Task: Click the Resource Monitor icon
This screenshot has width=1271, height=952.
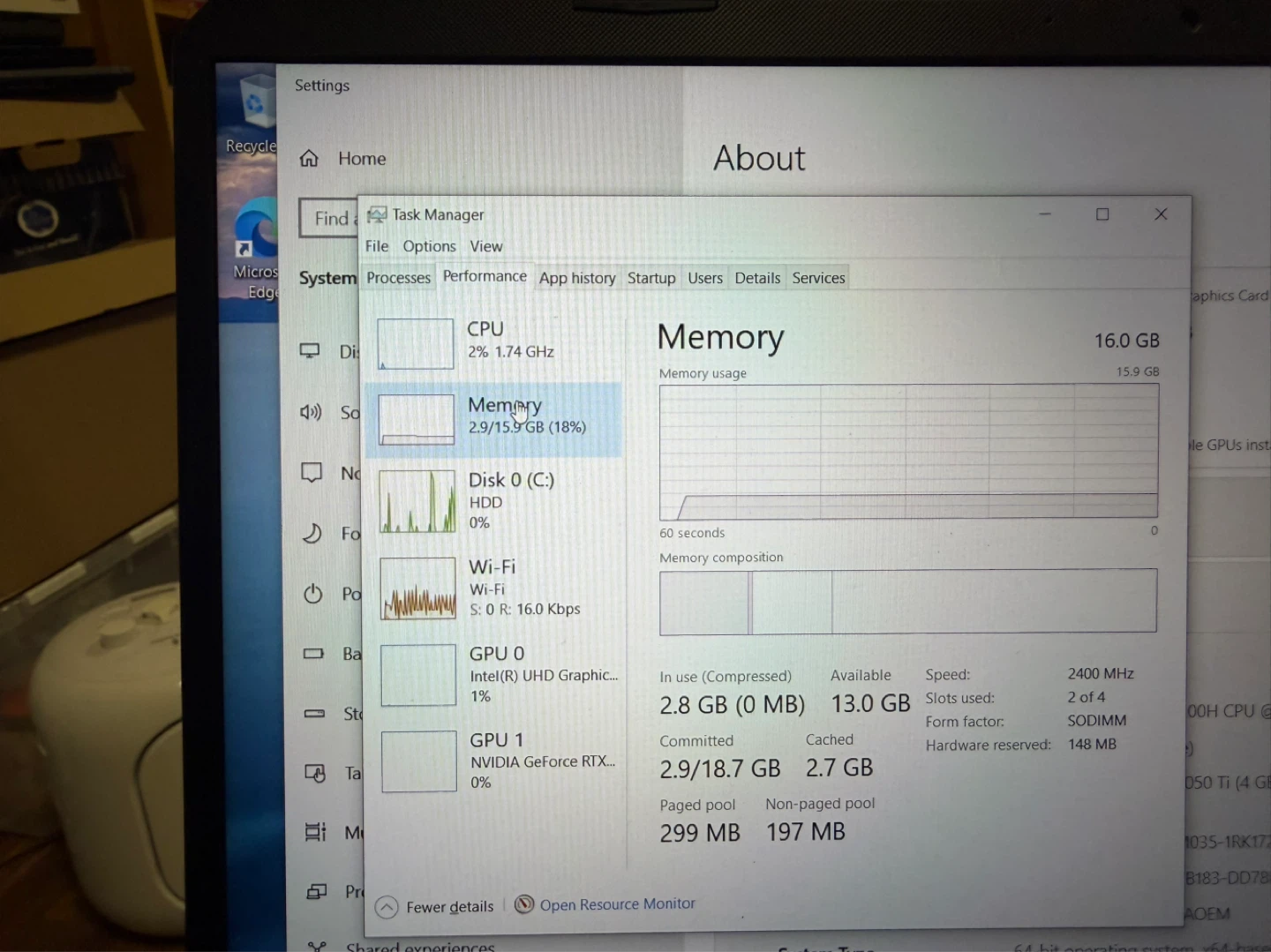Action: (524, 904)
